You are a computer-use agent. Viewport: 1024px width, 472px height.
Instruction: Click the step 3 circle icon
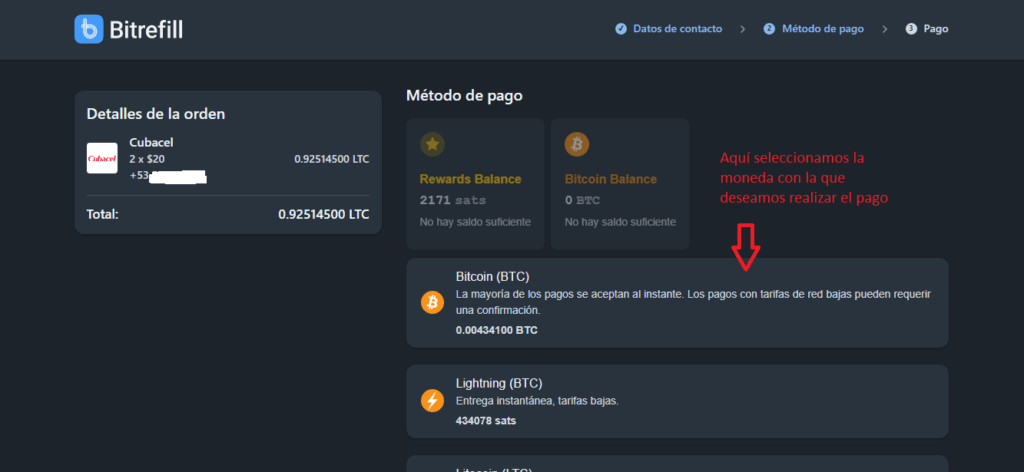(x=911, y=29)
